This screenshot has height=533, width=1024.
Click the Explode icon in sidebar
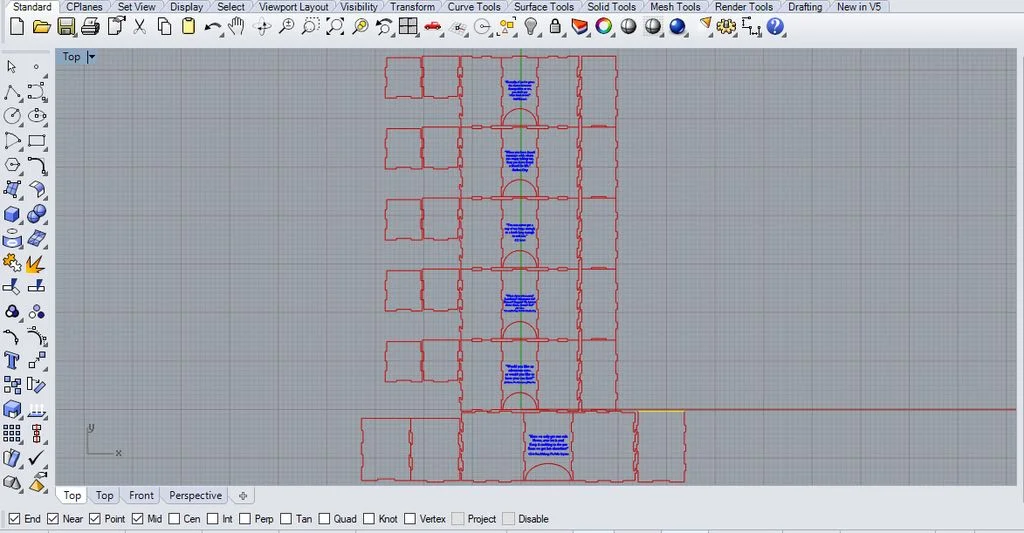(x=37, y=263)
